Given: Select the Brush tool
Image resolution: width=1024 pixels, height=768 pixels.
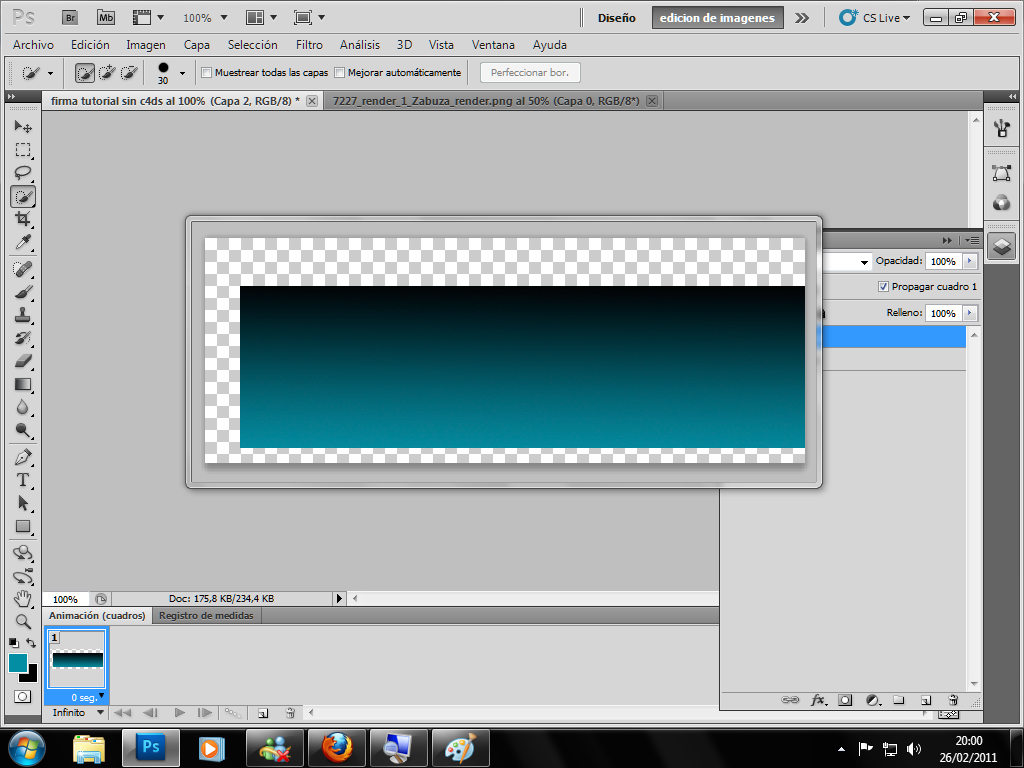Looking at the screenshot, I should pos(23,292).
